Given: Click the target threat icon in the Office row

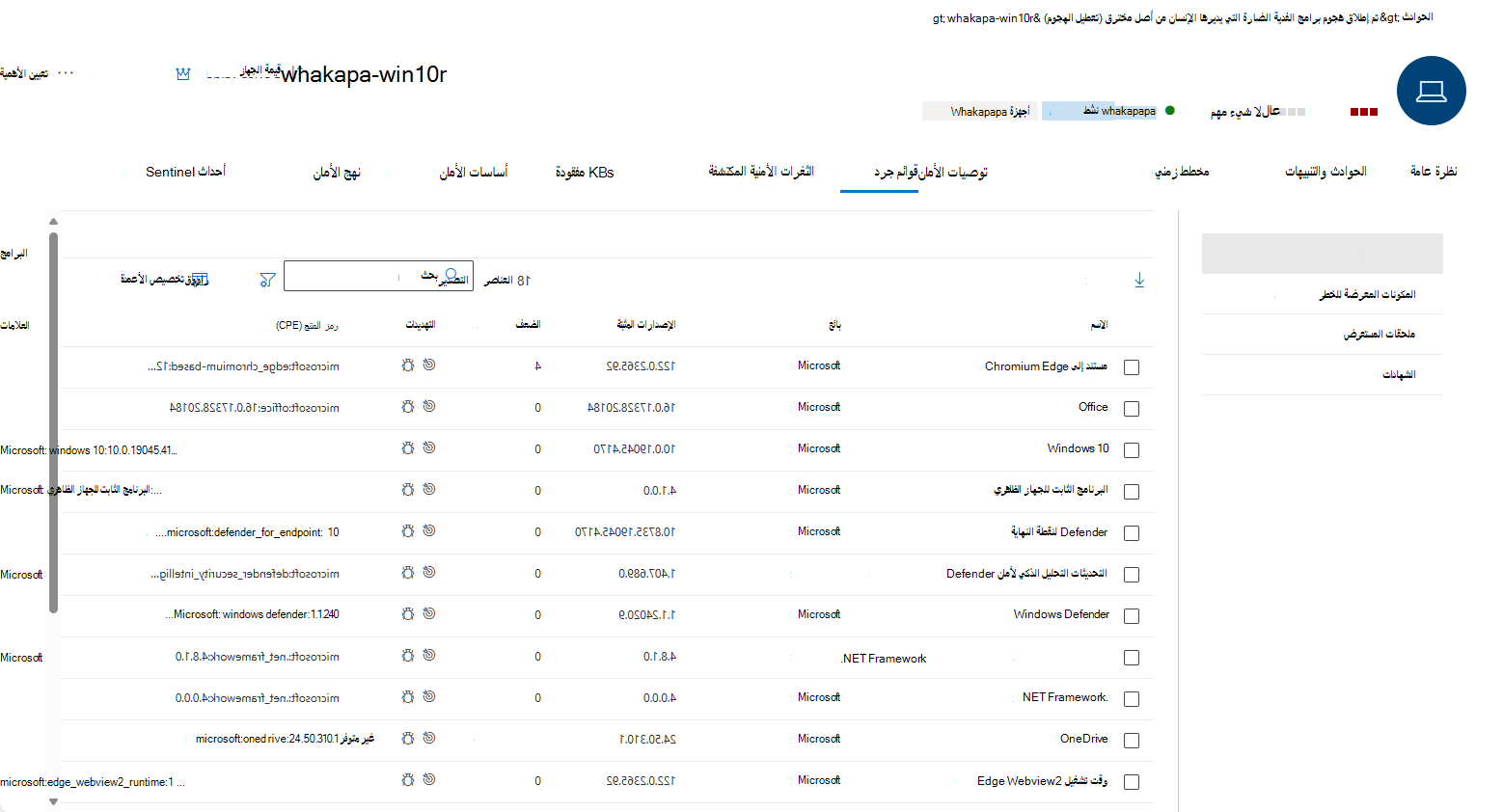Looking at the screenshot, I should (429, 406).
